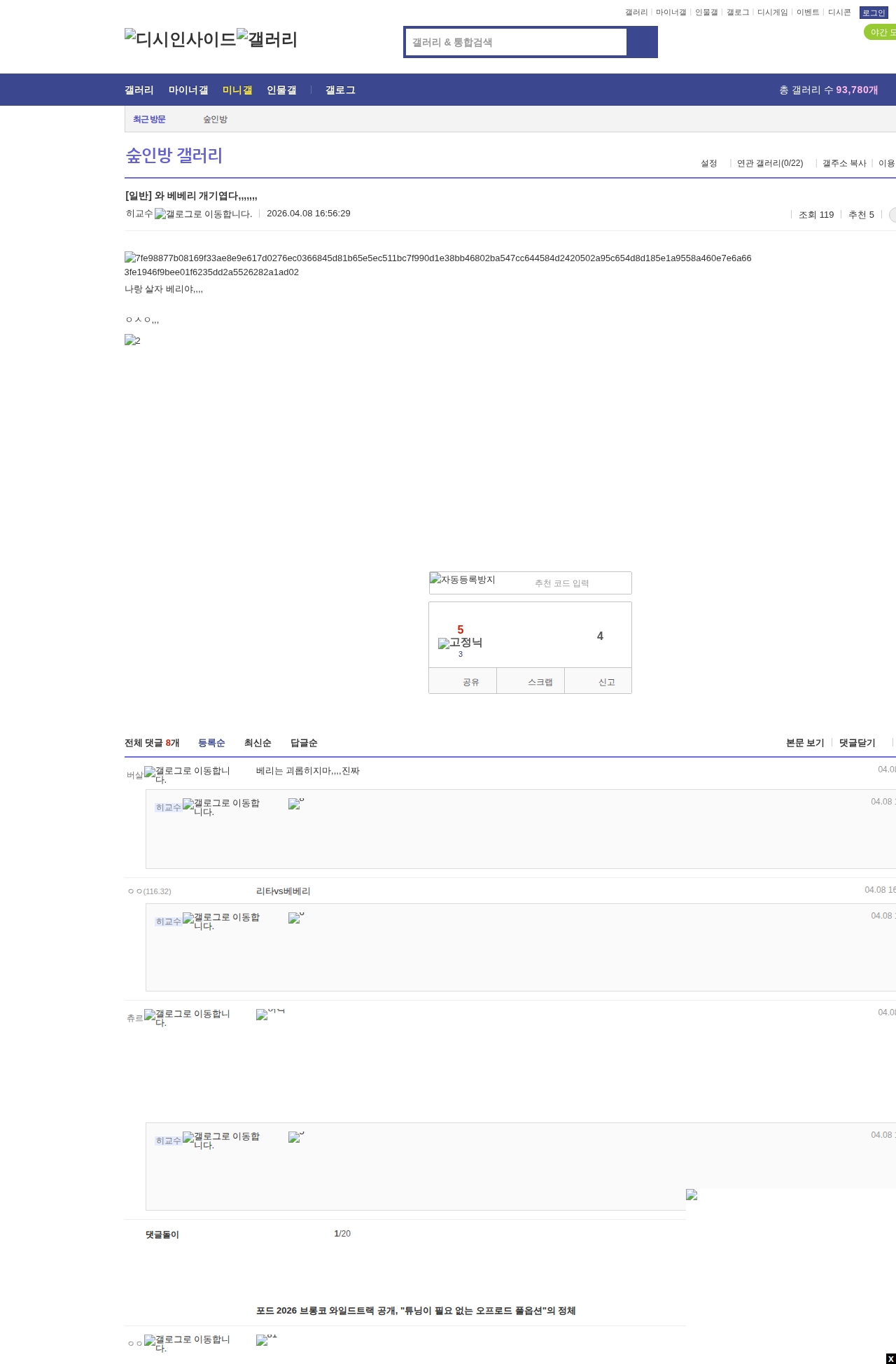Click the 갤로그 icon next to 버살
The image size is (896, 1364).
coord(188,775)
